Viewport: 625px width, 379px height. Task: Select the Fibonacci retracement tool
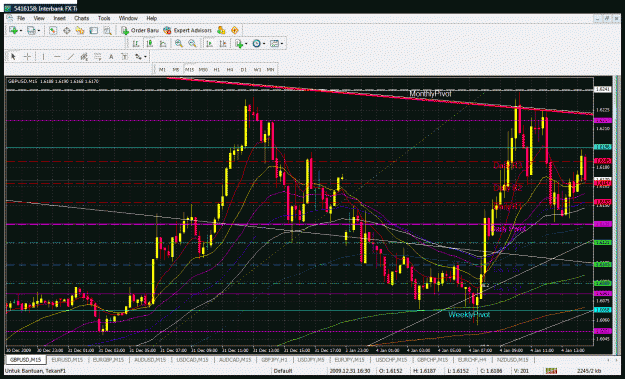point(98,57)
